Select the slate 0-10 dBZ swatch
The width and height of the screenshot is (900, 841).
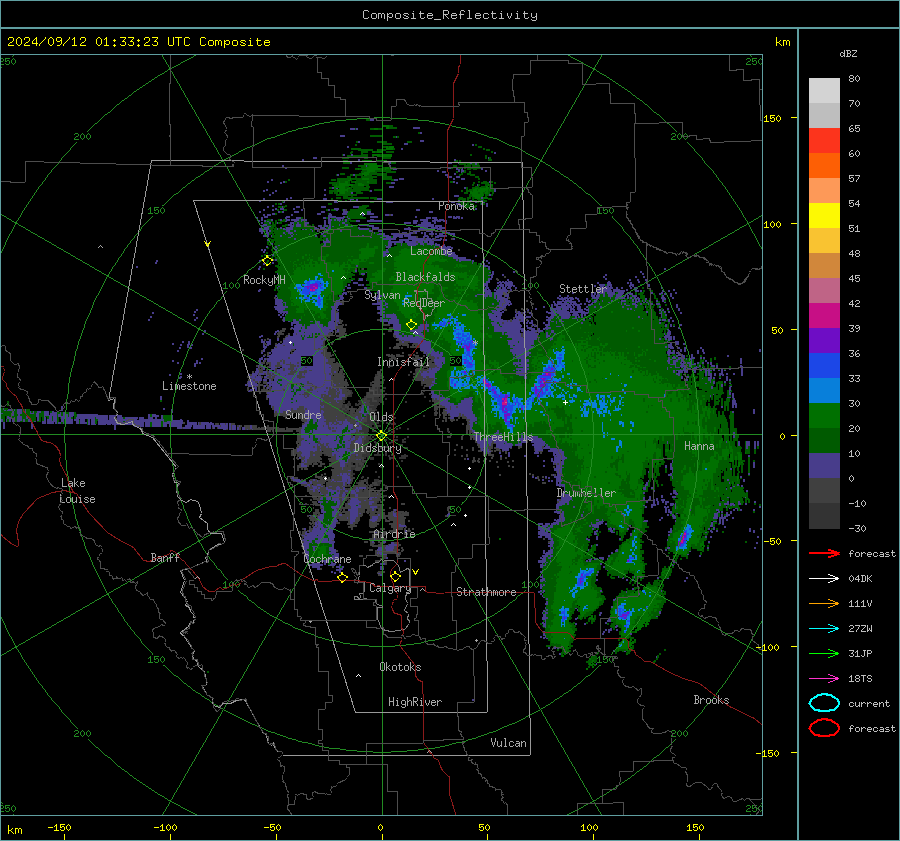coord(824,466)
